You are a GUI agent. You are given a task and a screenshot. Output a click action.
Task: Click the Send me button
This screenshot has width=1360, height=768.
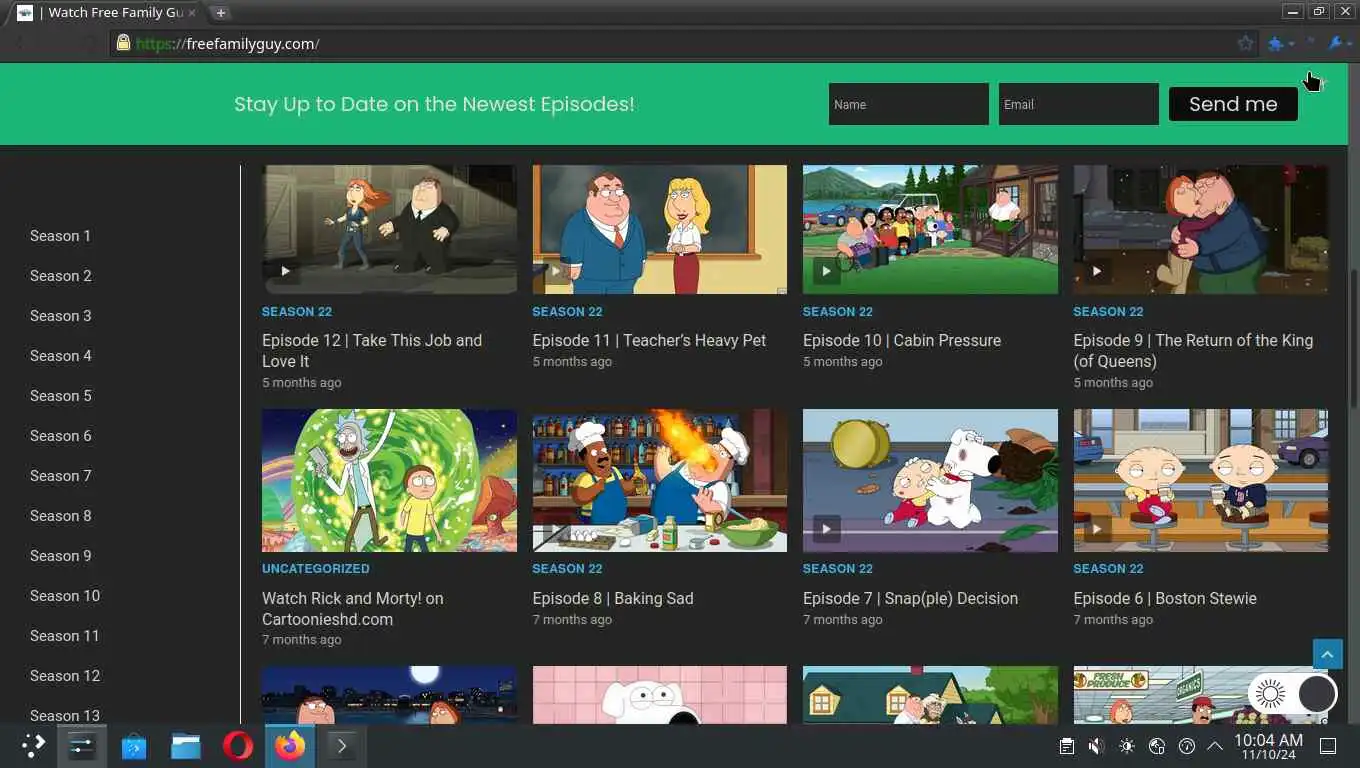(x=1233, y=104)
